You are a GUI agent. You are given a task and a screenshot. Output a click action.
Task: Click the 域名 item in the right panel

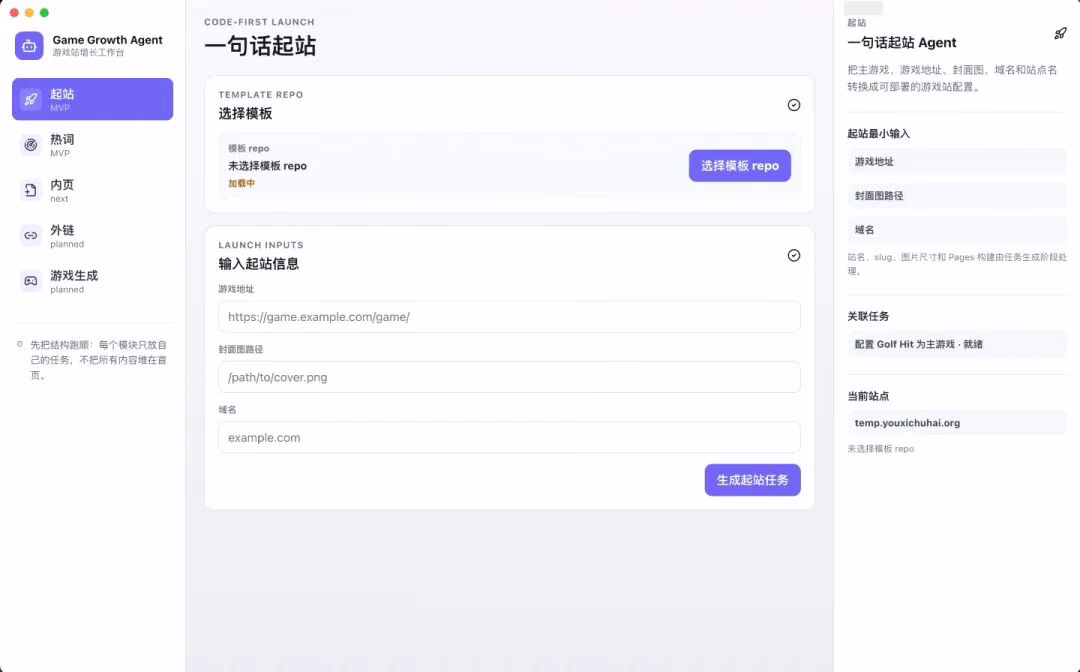(x=957, y=229)
